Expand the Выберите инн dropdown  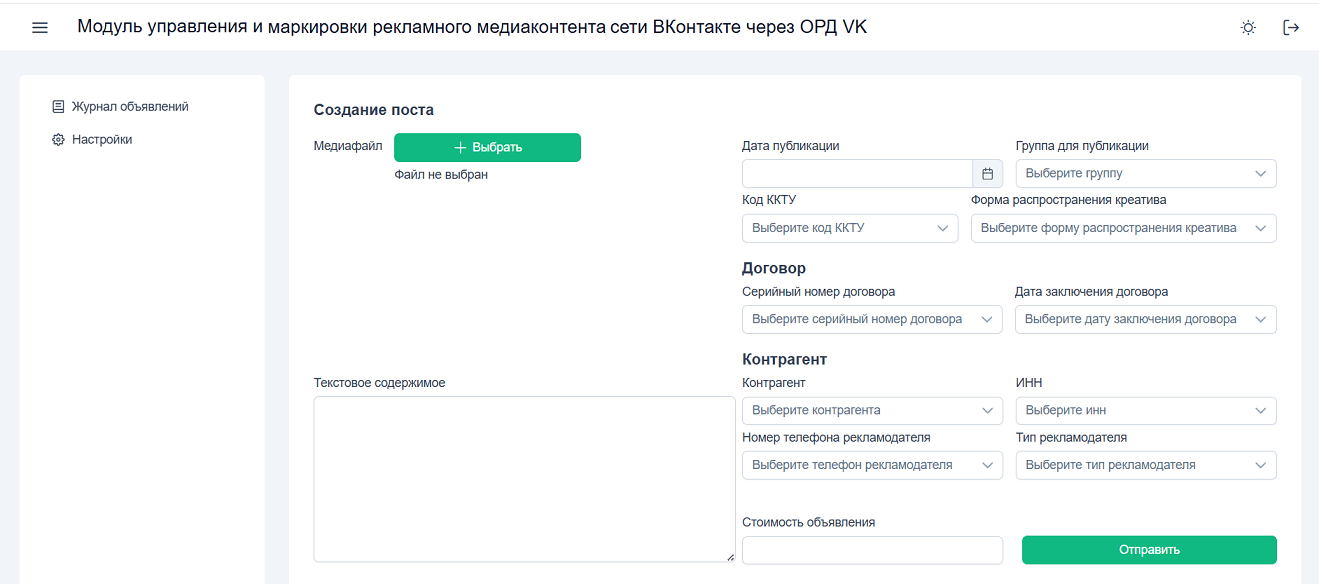click(1146, 410)
